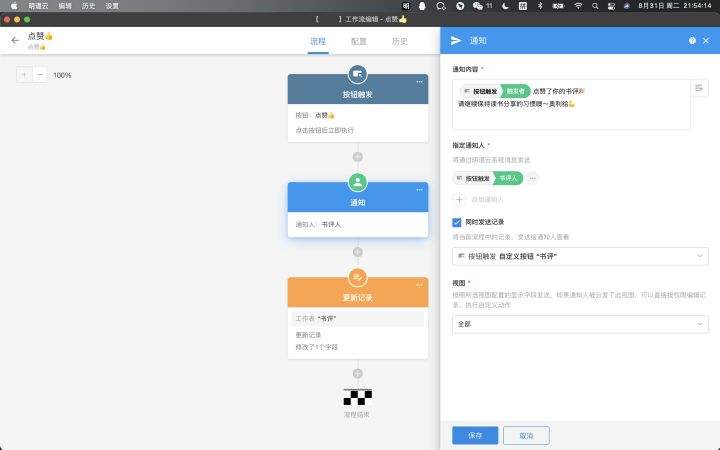Viewport: 720px width, 450px height.
Task: Click the 触发者 green tag in content
Action: (x=515, y=91)
